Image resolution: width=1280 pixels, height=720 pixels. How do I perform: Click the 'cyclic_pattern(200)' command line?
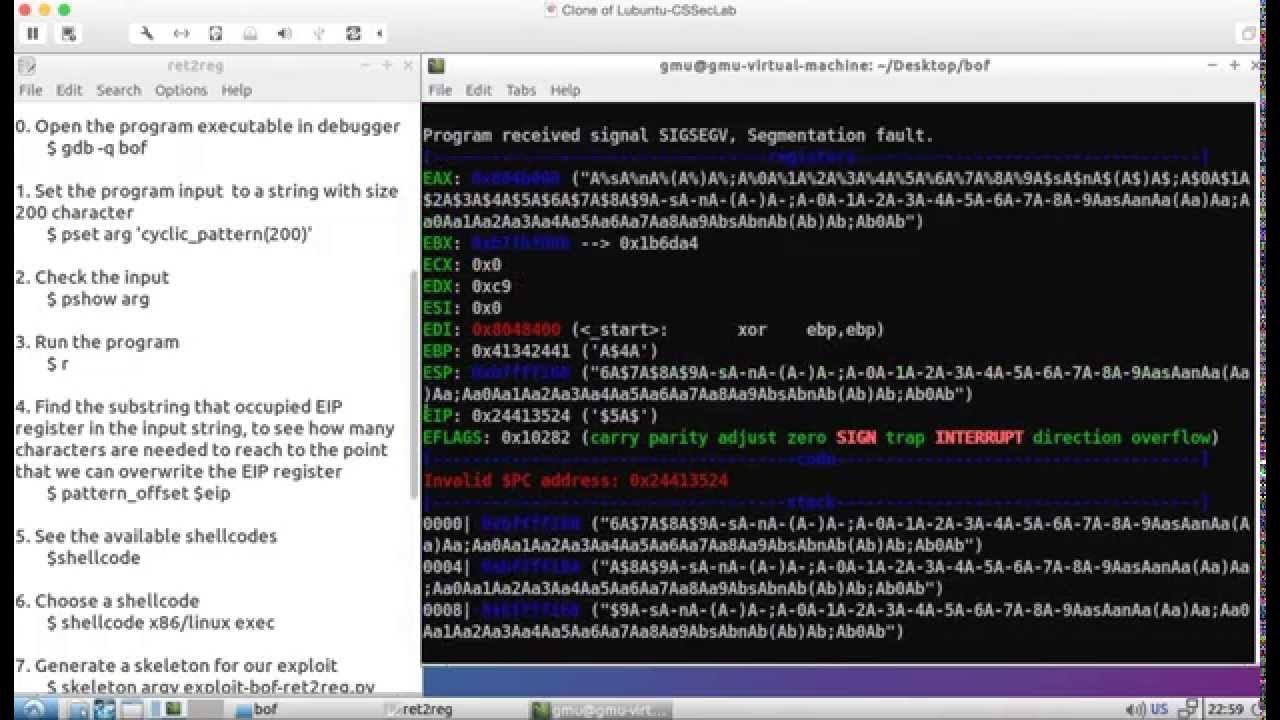pos(180,234)
